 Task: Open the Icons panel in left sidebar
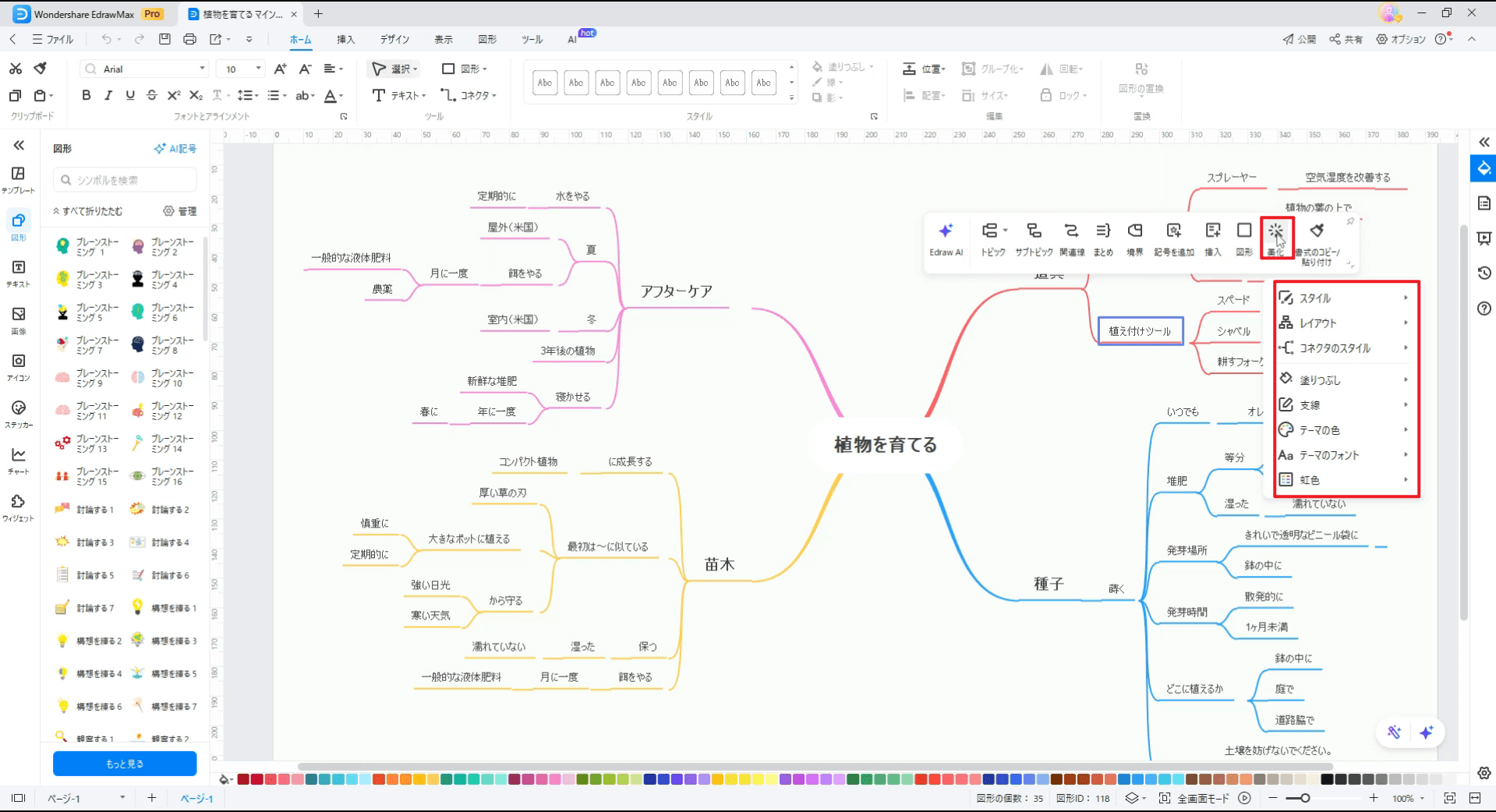(18, 367)
